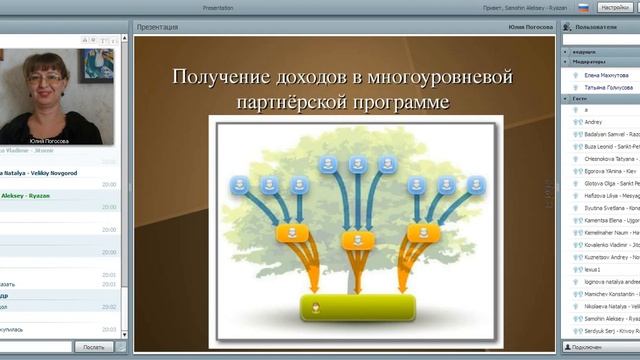Select guest lexus1
The image size is (640, 360).
[592, 269]
